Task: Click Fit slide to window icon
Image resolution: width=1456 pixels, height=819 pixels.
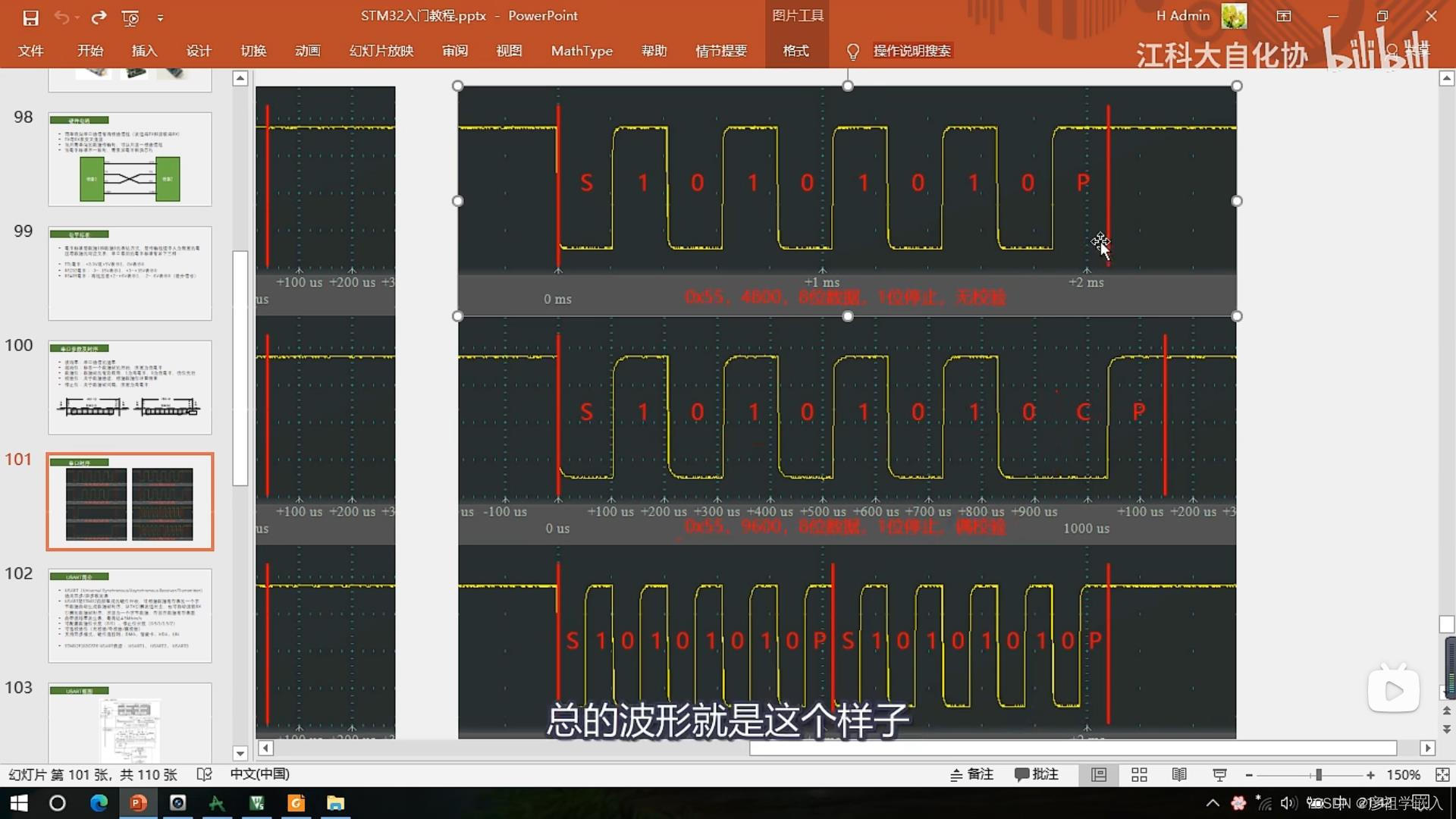Action: pyautogui.click(x=1442, y=774)
